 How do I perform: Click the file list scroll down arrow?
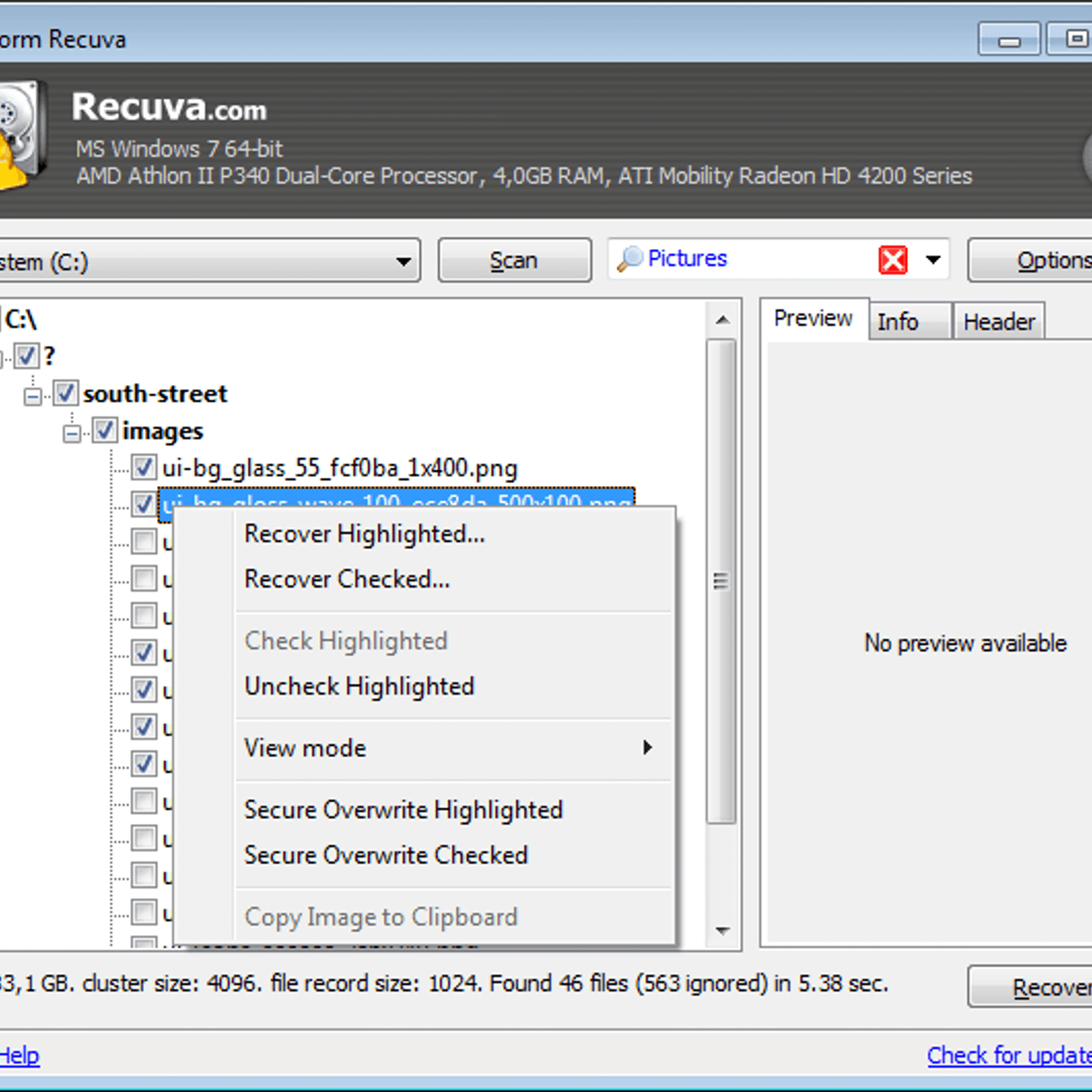[723, 930]
